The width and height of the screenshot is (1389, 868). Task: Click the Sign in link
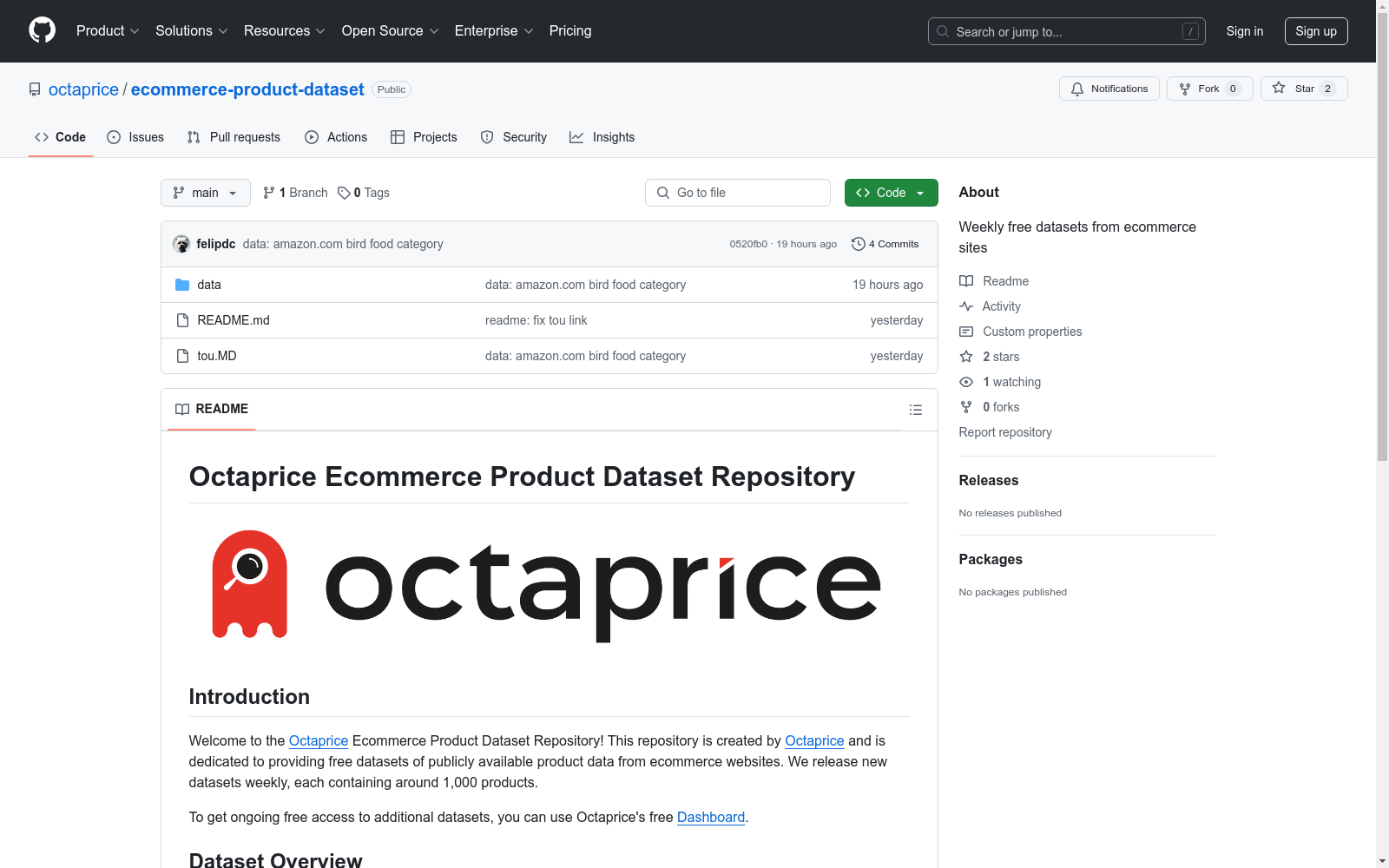(x=1245, y=31)
